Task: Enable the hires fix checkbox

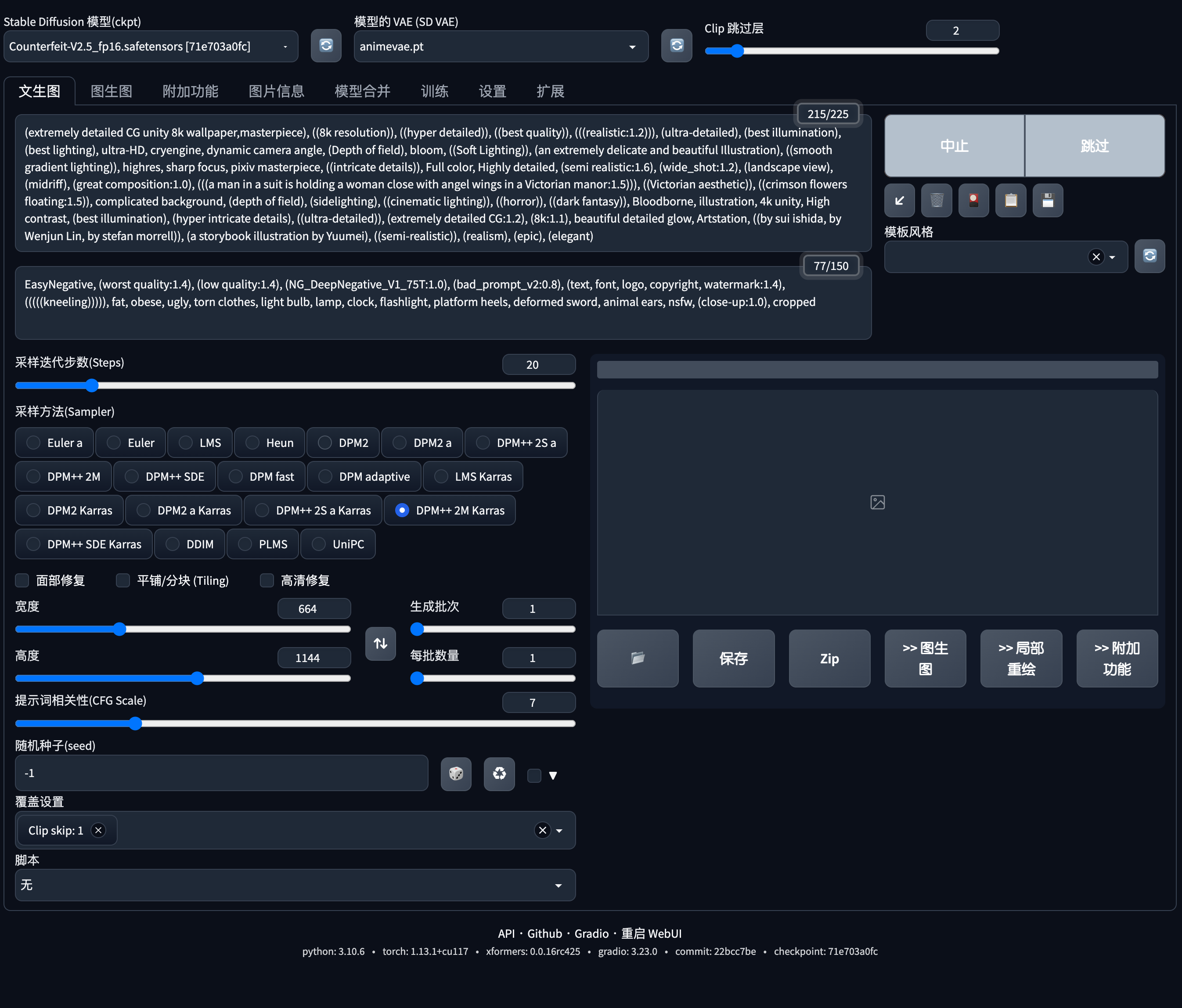Action: (x=267, y=581)
